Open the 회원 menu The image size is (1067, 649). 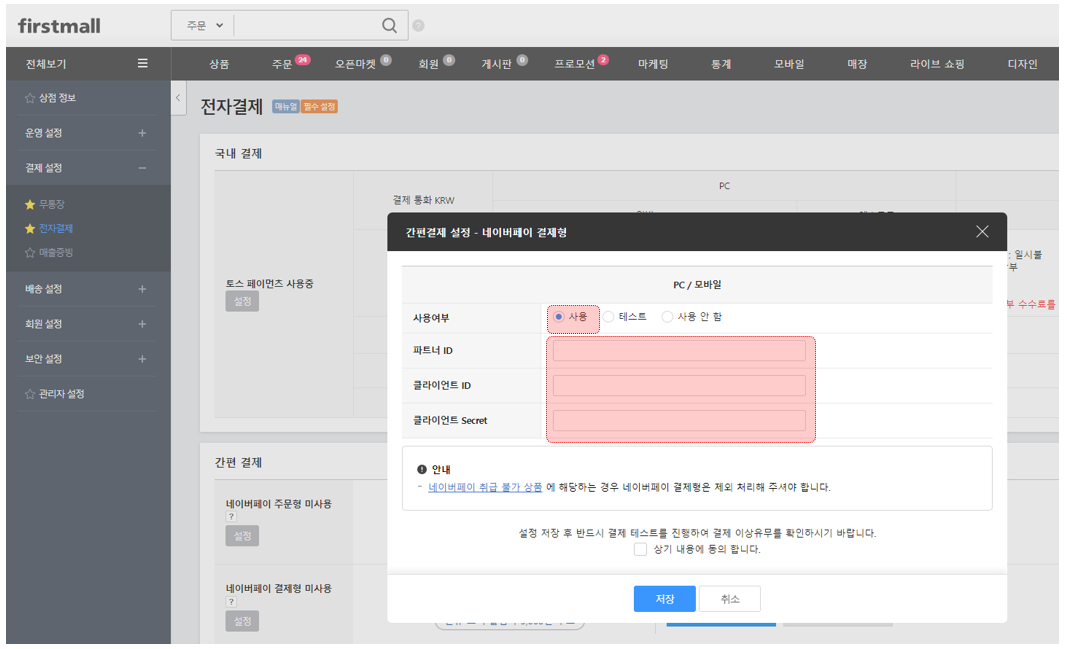(429, 64)
